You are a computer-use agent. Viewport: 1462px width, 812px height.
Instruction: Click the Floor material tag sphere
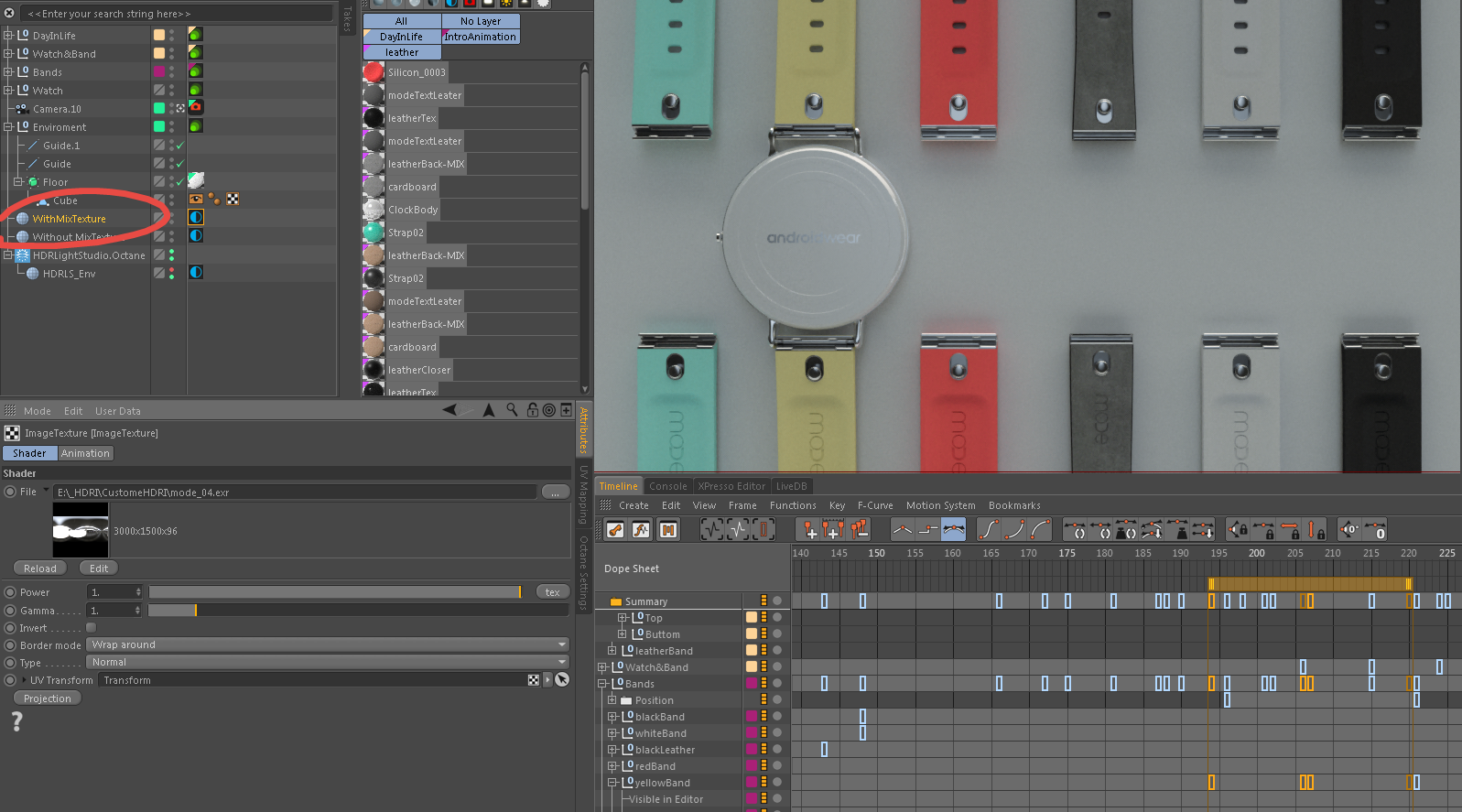[196, 180]
